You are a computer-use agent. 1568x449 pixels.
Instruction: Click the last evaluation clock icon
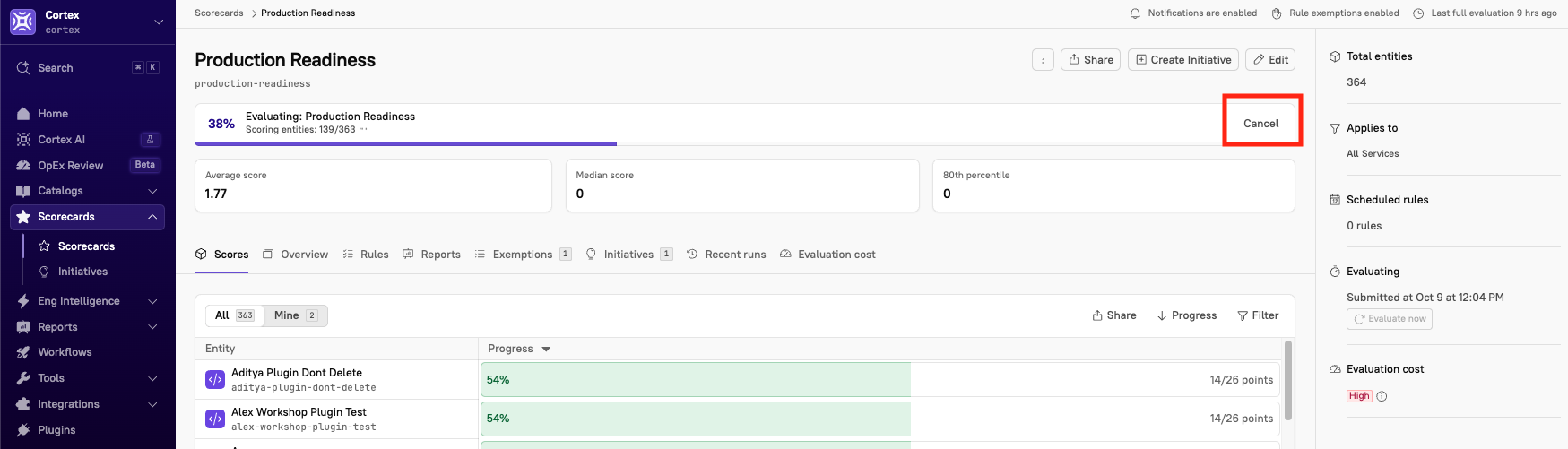click(1418, 13)
